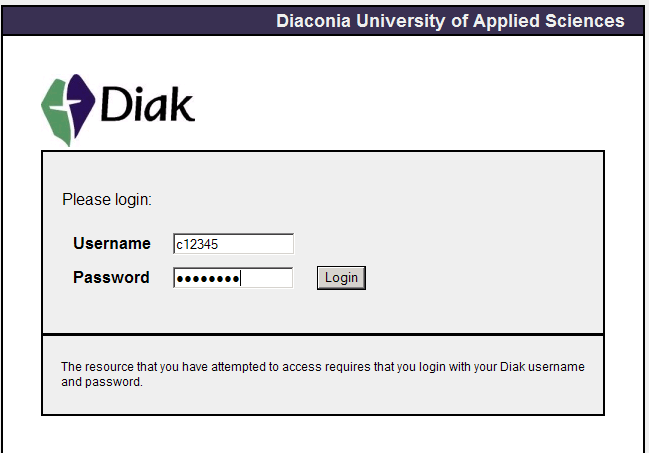Screen dimensions: 649x453
Task: Click the bold Password label
Action: coord(111,277)
